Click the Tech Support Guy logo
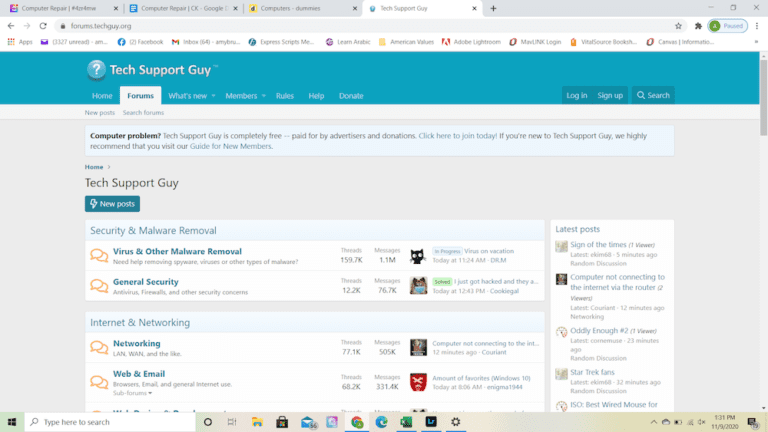 click(x=151, y=69)
